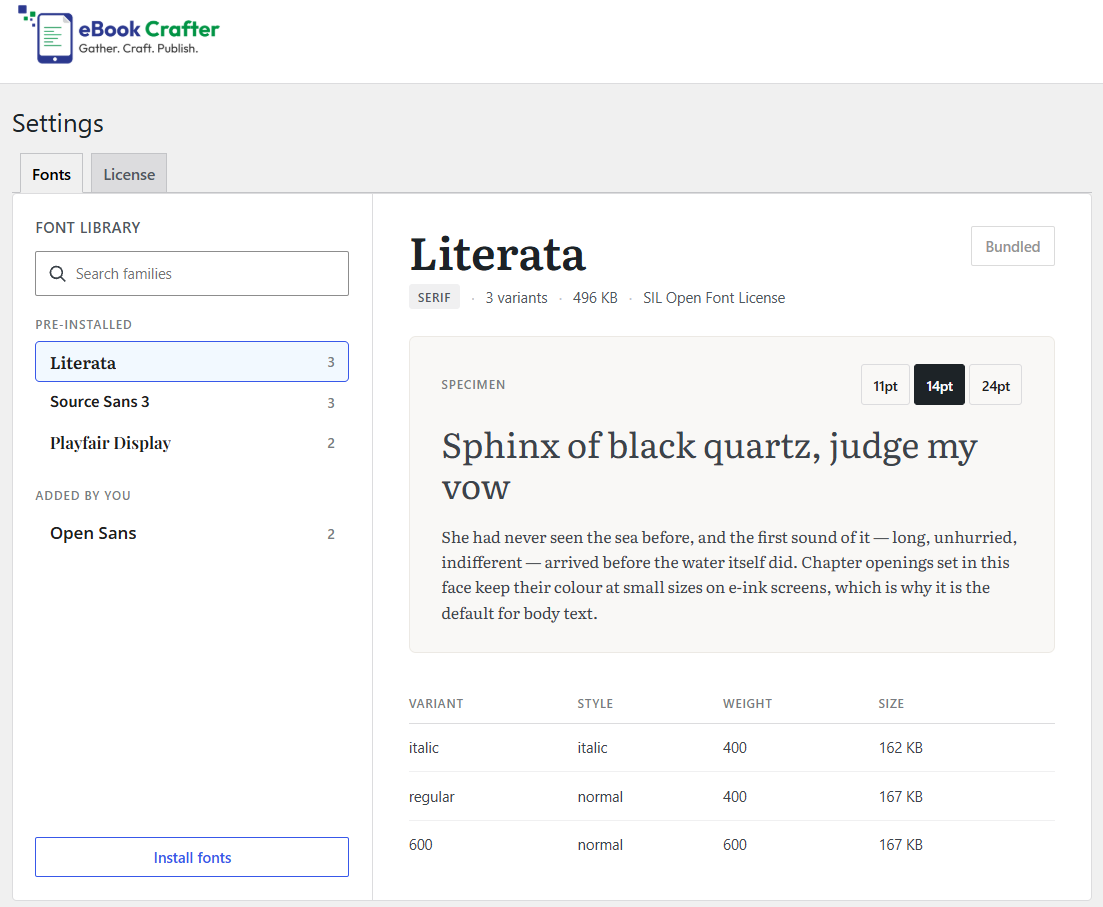The height and width of the screenshot is (907, 1103).
Task: Click the "496 KB" size text
Action: point(595,298)
